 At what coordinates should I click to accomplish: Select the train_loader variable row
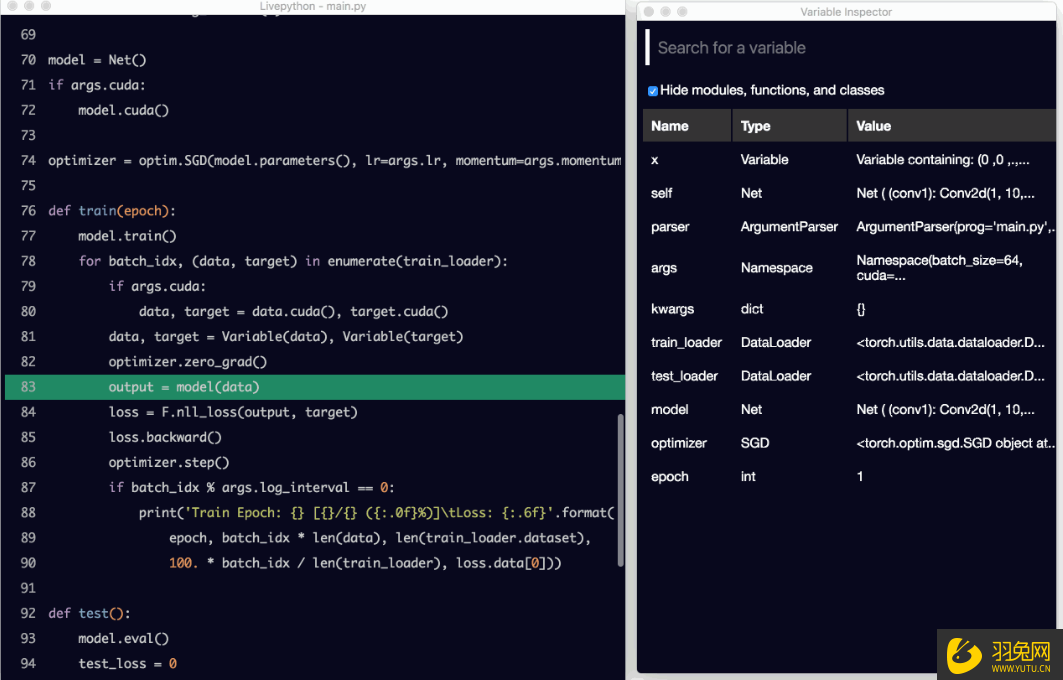coord(686,343)
